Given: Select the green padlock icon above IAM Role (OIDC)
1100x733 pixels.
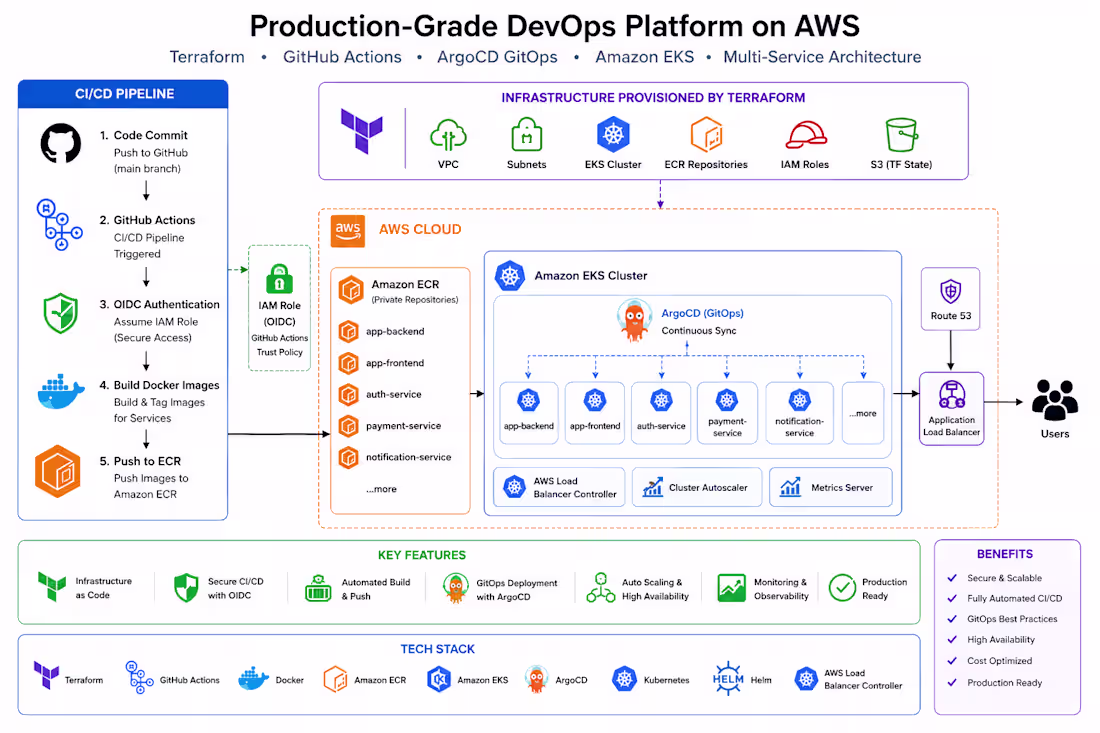Looking at the screenshot, I should pos(279,279).
